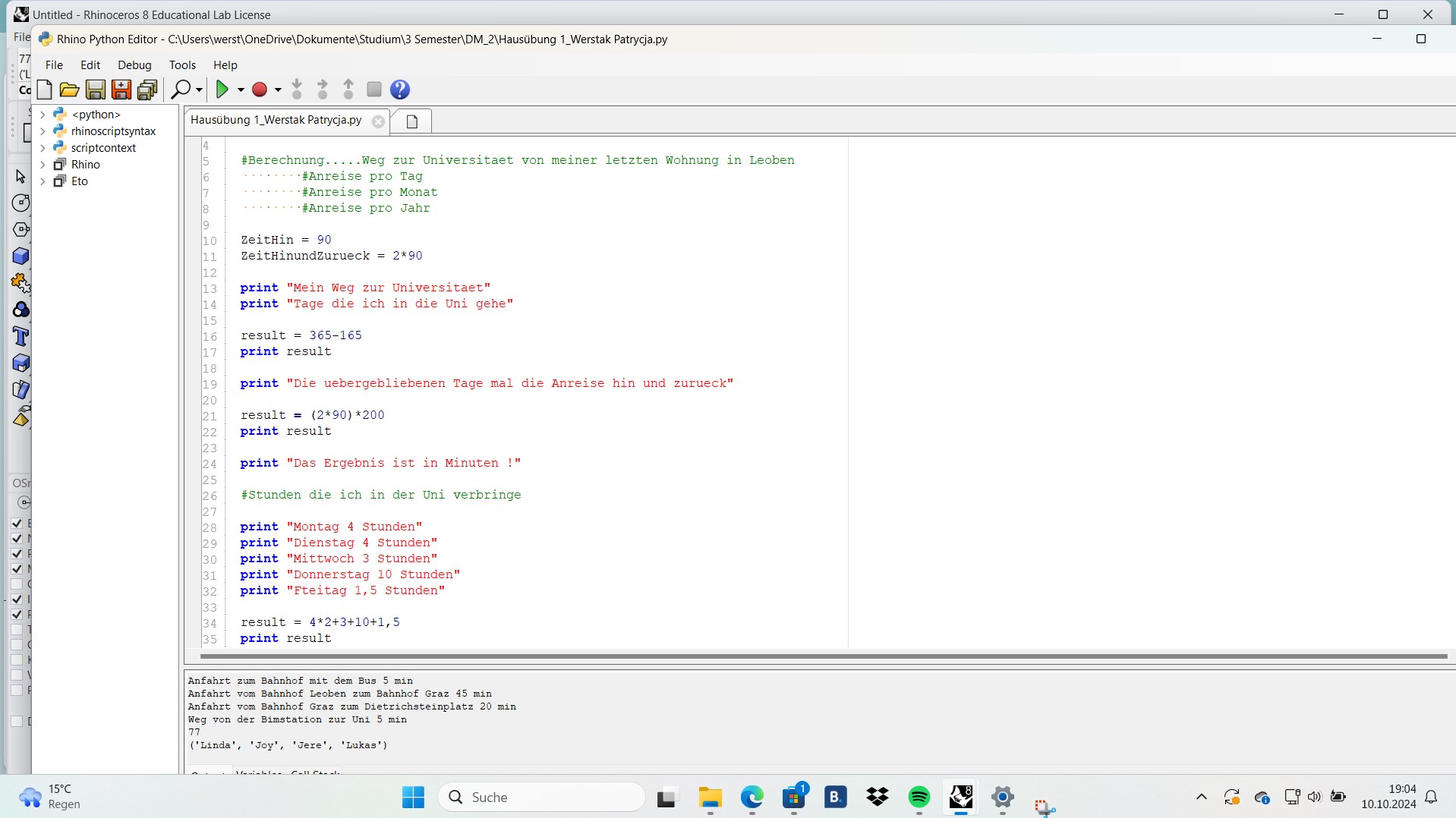The width and height of the screenshot is (1456, 818).
Task: Open an existing script
Action: coord(68,90)
